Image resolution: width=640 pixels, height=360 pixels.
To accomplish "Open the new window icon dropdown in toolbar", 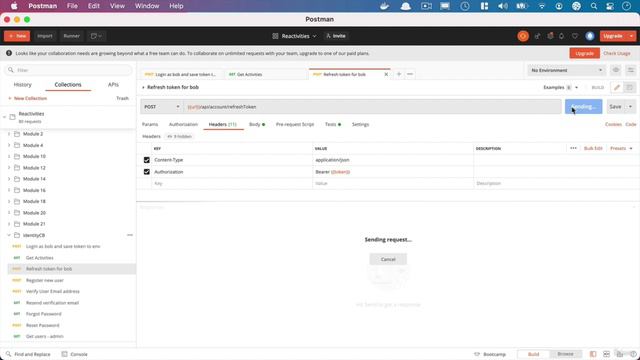I will (x=96, y=36).
